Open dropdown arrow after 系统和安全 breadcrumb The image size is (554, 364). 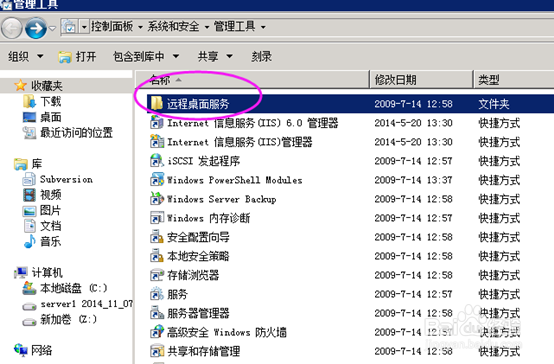click(x=207, y=27)
